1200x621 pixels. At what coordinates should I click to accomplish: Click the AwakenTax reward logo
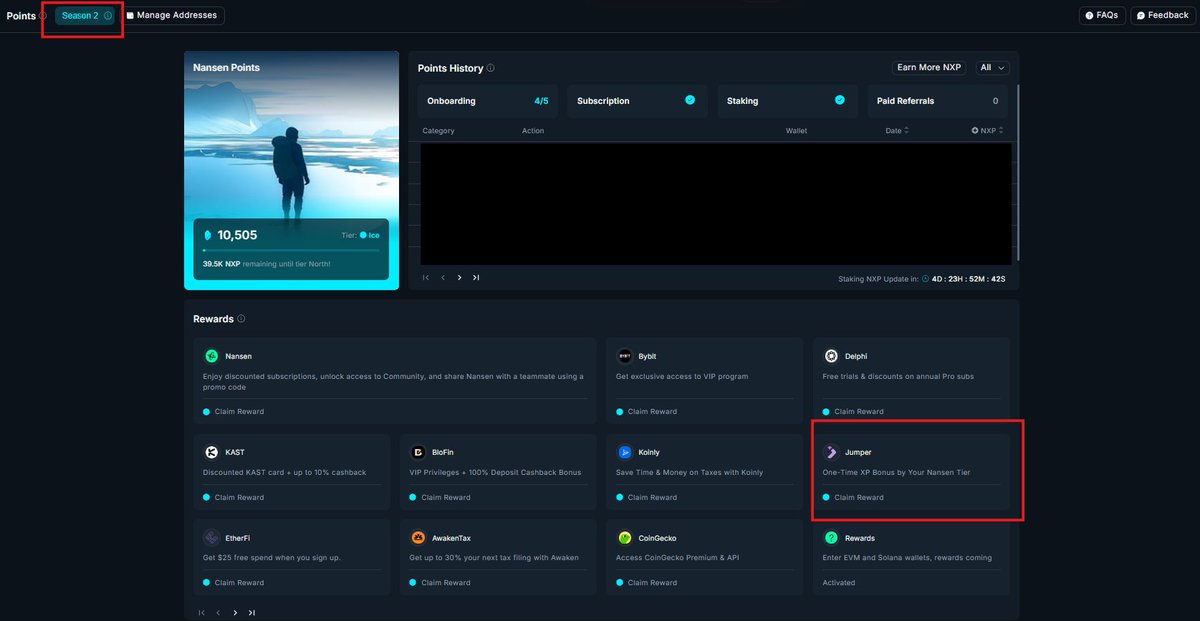click(x=418, y=538)
